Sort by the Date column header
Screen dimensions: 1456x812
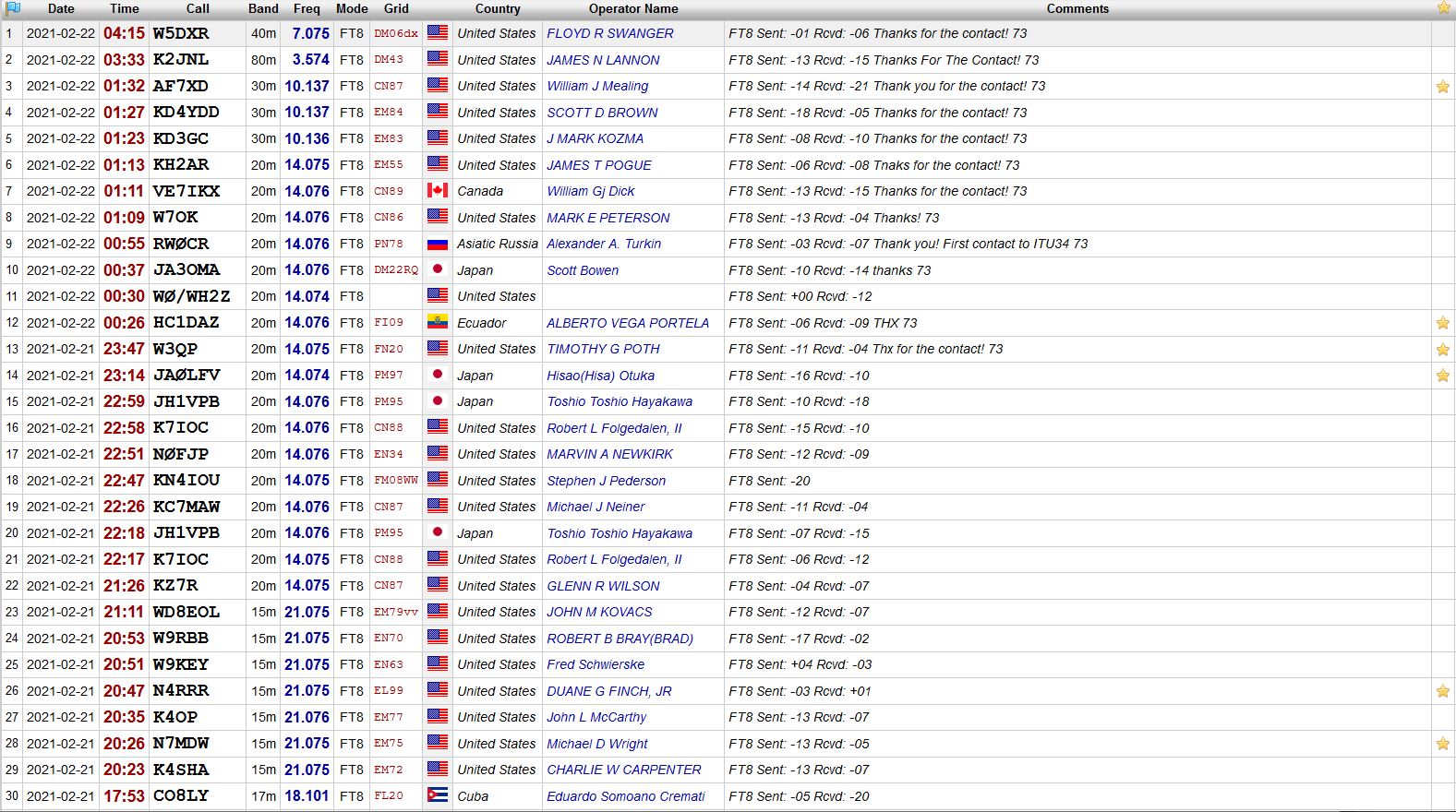pos(61,8)
